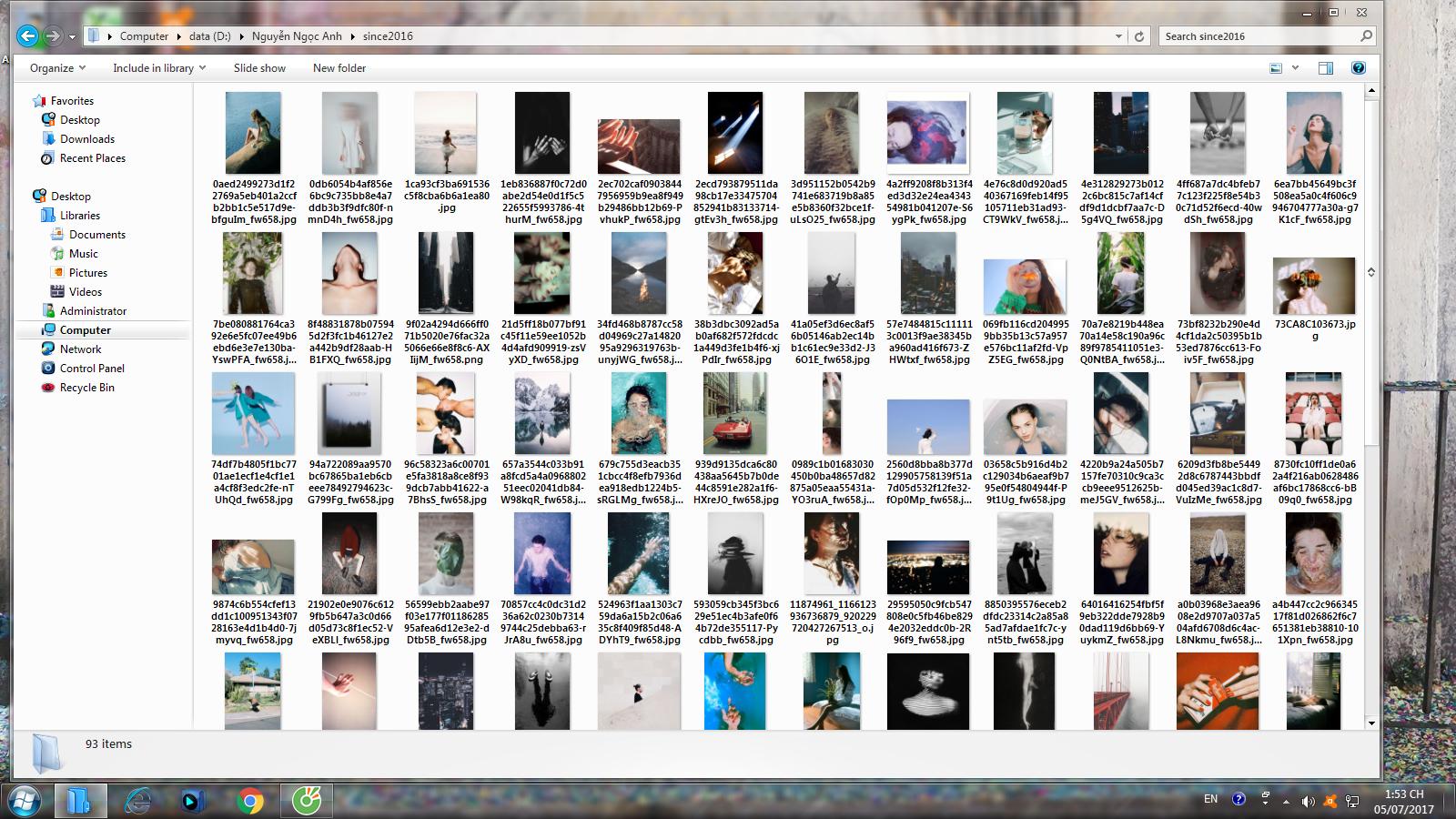Screen dimensions: 1456x819
Task: Click the scroll down arrow of file list
Action: click(x=1371, y=723)
